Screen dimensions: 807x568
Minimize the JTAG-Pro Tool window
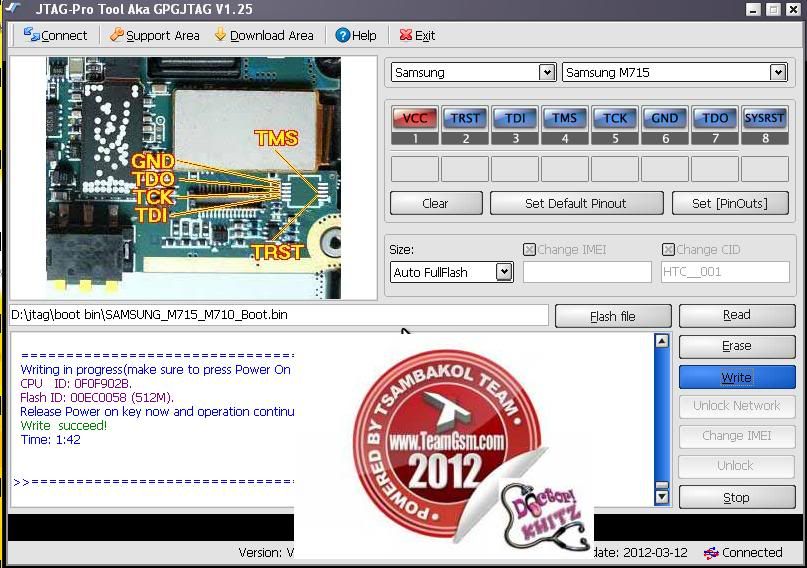point(753,9)
